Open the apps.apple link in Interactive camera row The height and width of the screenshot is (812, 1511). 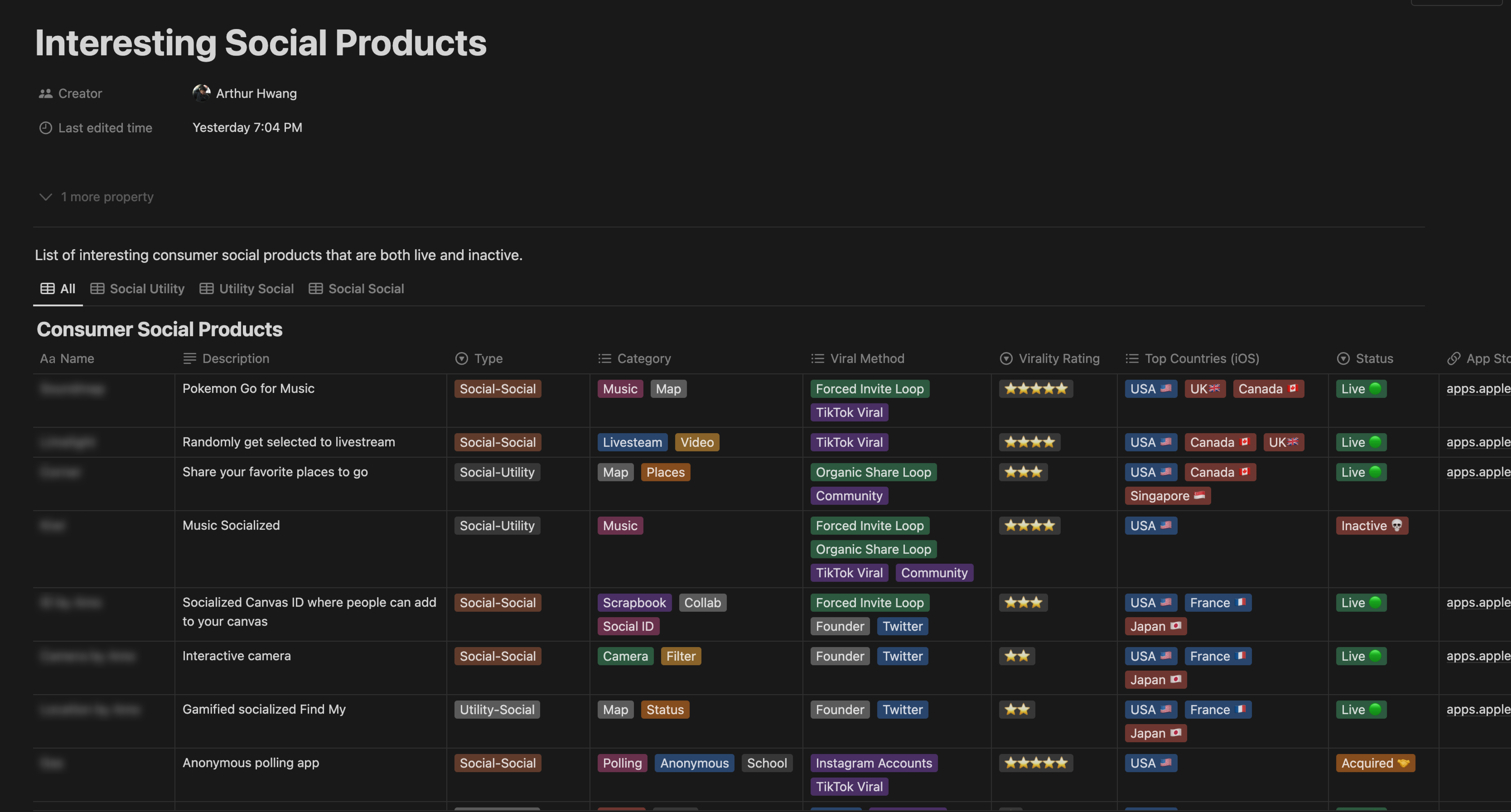click(x=1478, y=656)
